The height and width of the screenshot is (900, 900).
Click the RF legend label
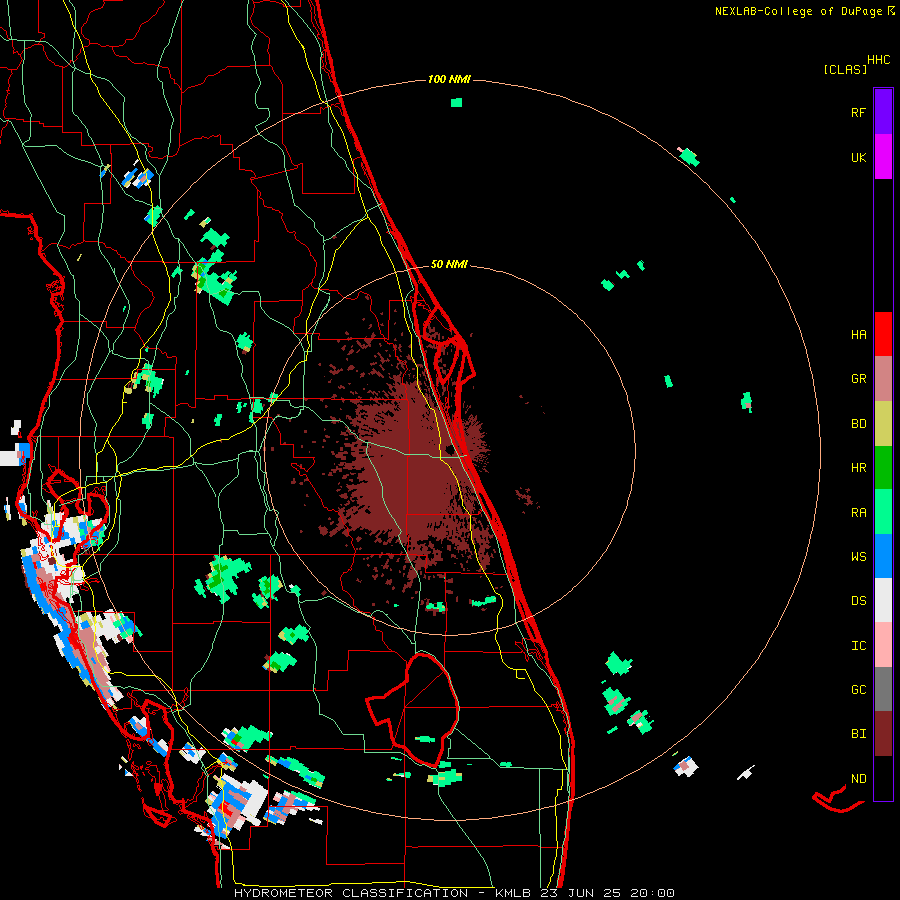coord(859,112)
